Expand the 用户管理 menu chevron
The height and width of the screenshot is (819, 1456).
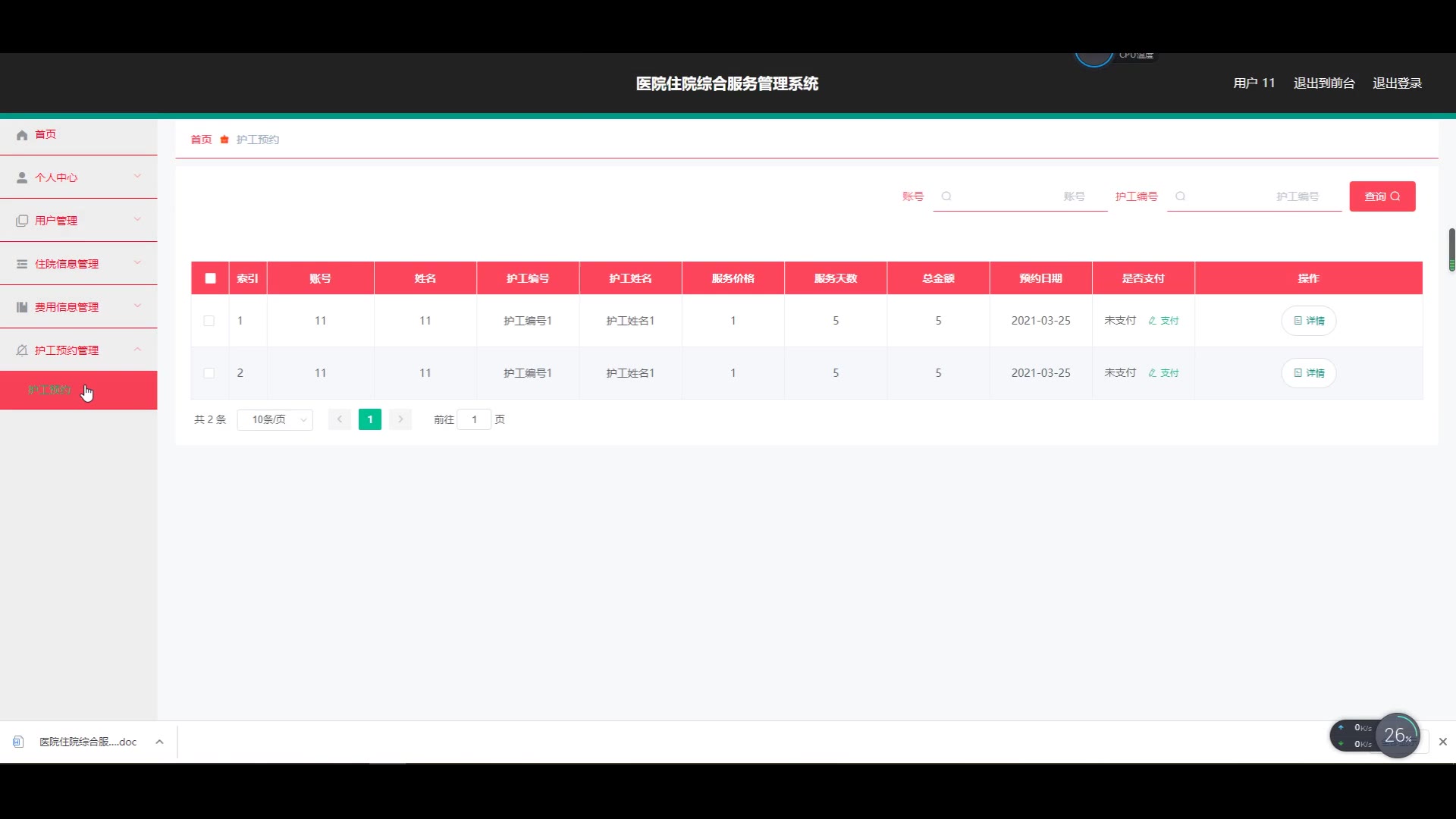click(x=137, y=220)
